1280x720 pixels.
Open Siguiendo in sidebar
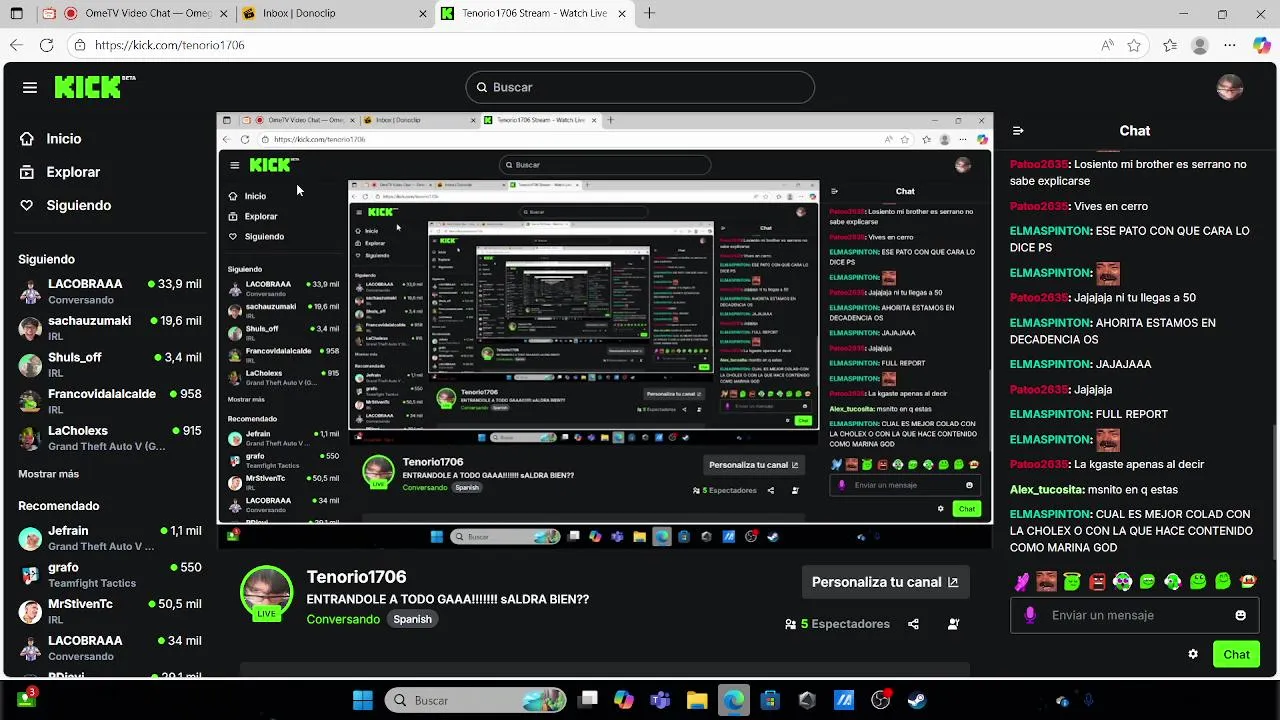tap(65, 205)
